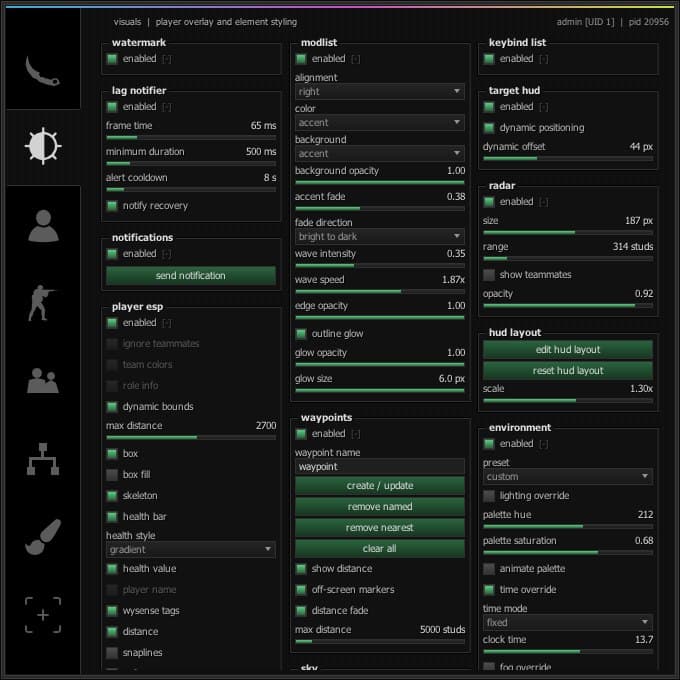The width and height of the screenshot is (680, 680).
Task: Select the half-sun visuals sidebar tab
Action: (42, 146)
